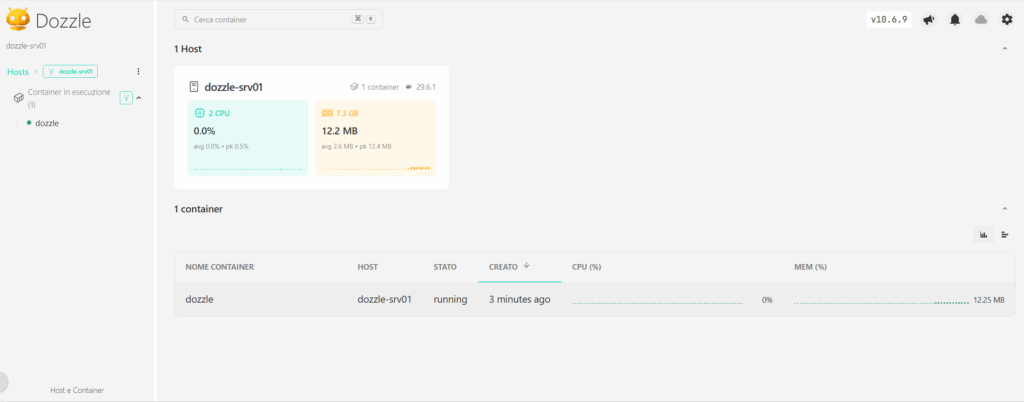
Task: Click the cloud icon in header
Action: coord(981,20)
